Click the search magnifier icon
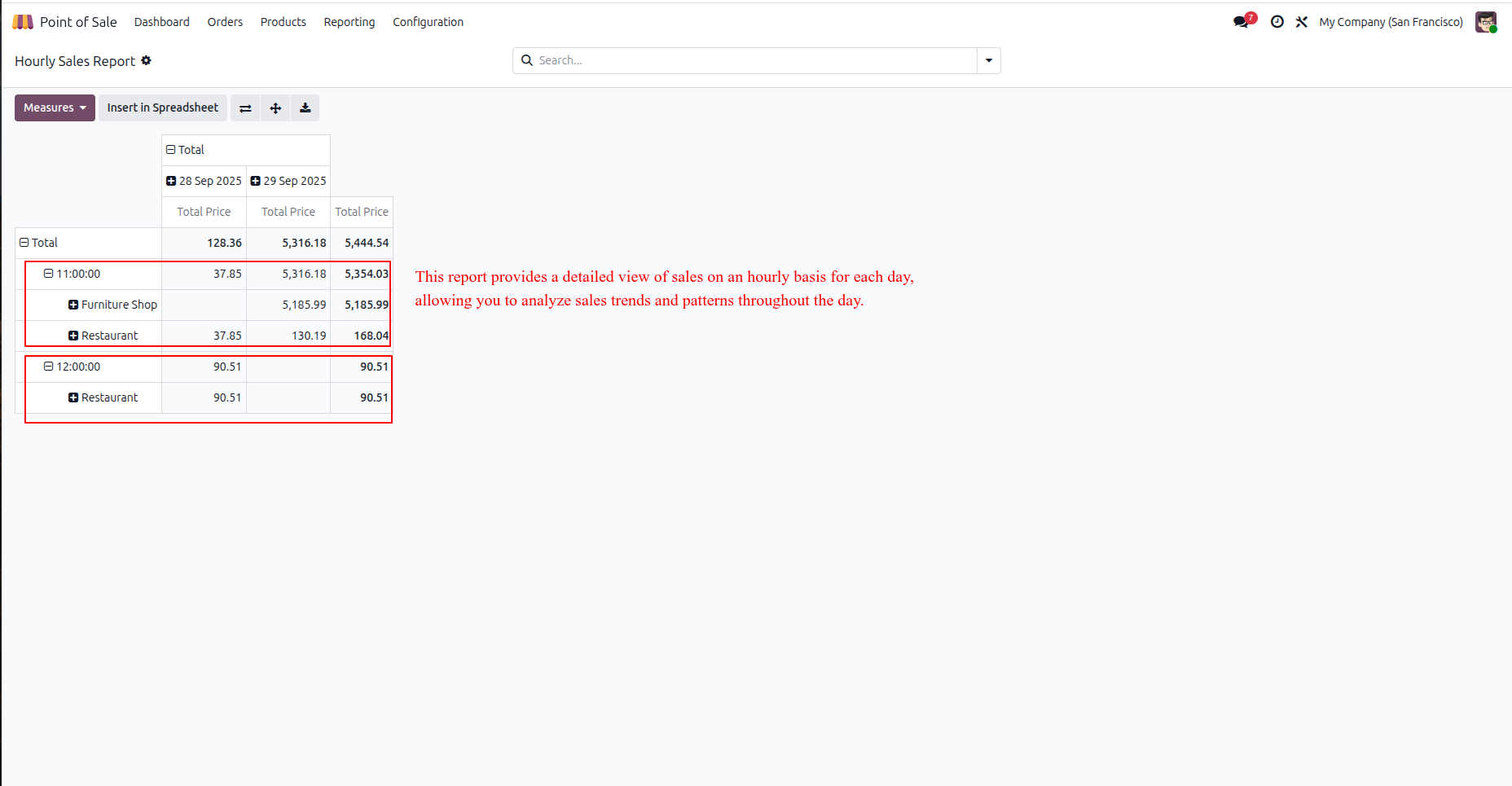Screen dimensions: 1512x786 [527, 60]
